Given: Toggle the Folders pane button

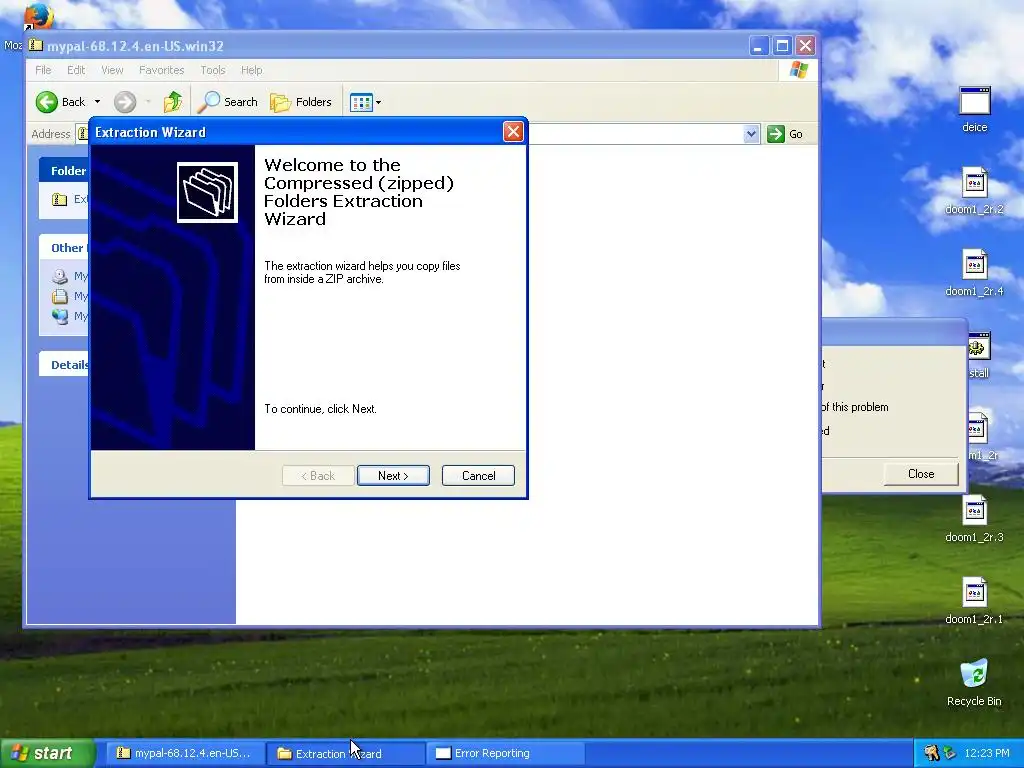Looking at the screenshot, I should pos(301,102).
